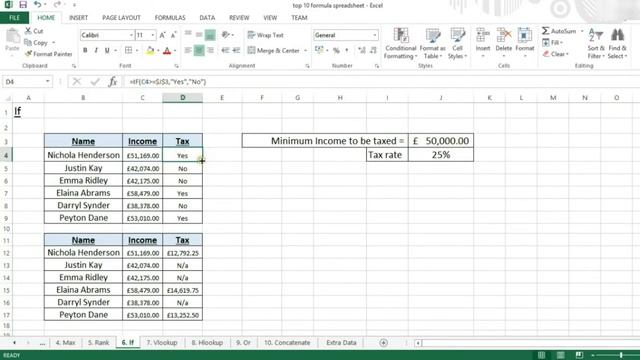Open the font size 11 dropdown
Screen dimensions: 640x360
(153, 35)
